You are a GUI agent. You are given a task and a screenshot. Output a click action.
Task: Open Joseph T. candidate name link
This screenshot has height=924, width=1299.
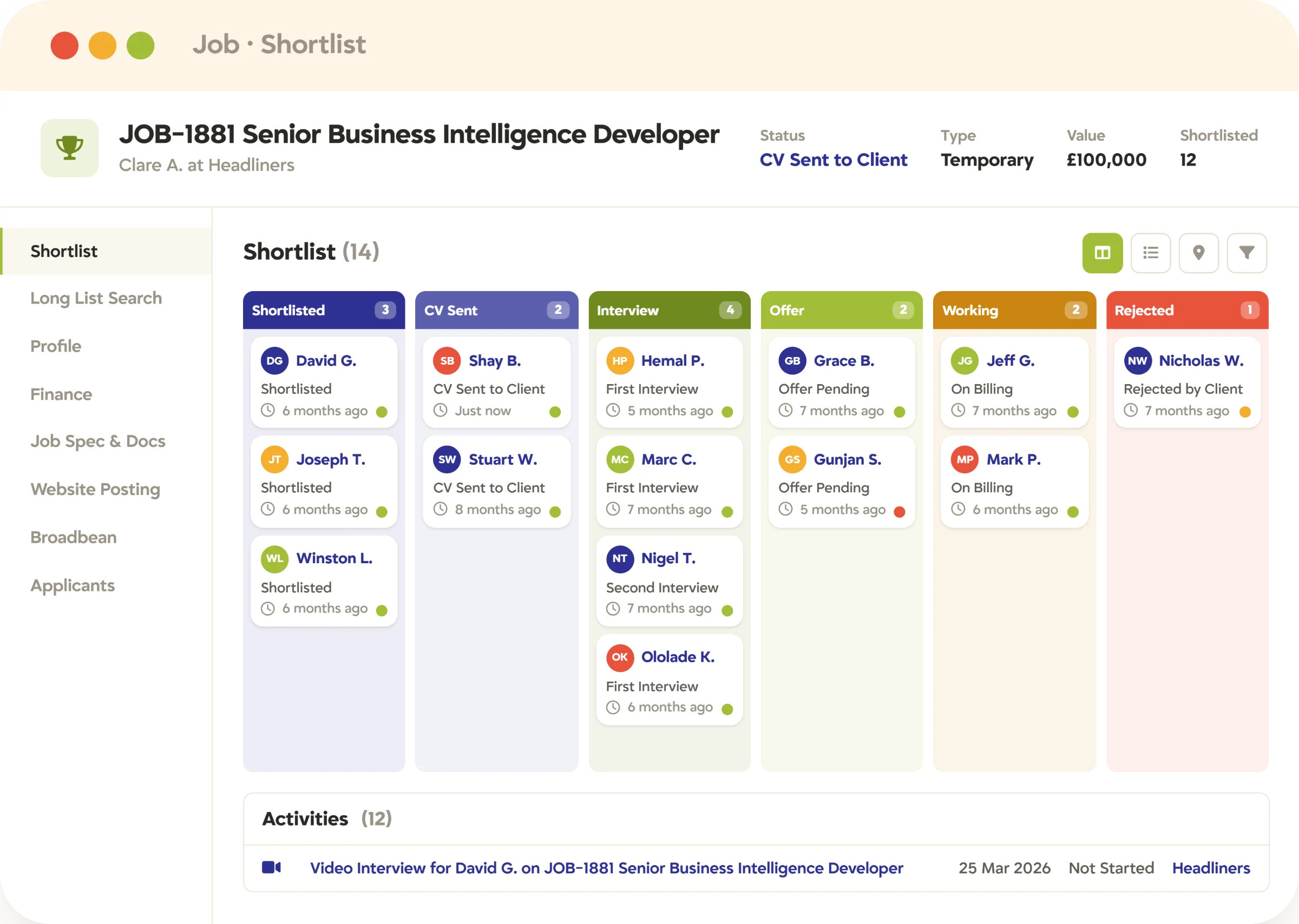point(331,460)
